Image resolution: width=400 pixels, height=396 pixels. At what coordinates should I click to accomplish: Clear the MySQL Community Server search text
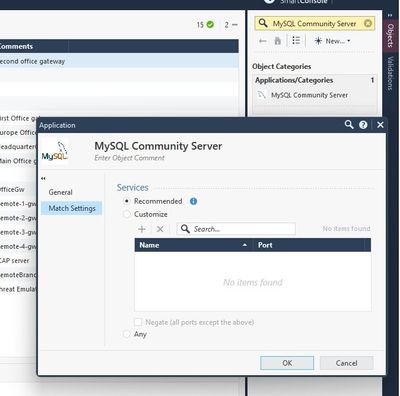[x=368, y=23]
